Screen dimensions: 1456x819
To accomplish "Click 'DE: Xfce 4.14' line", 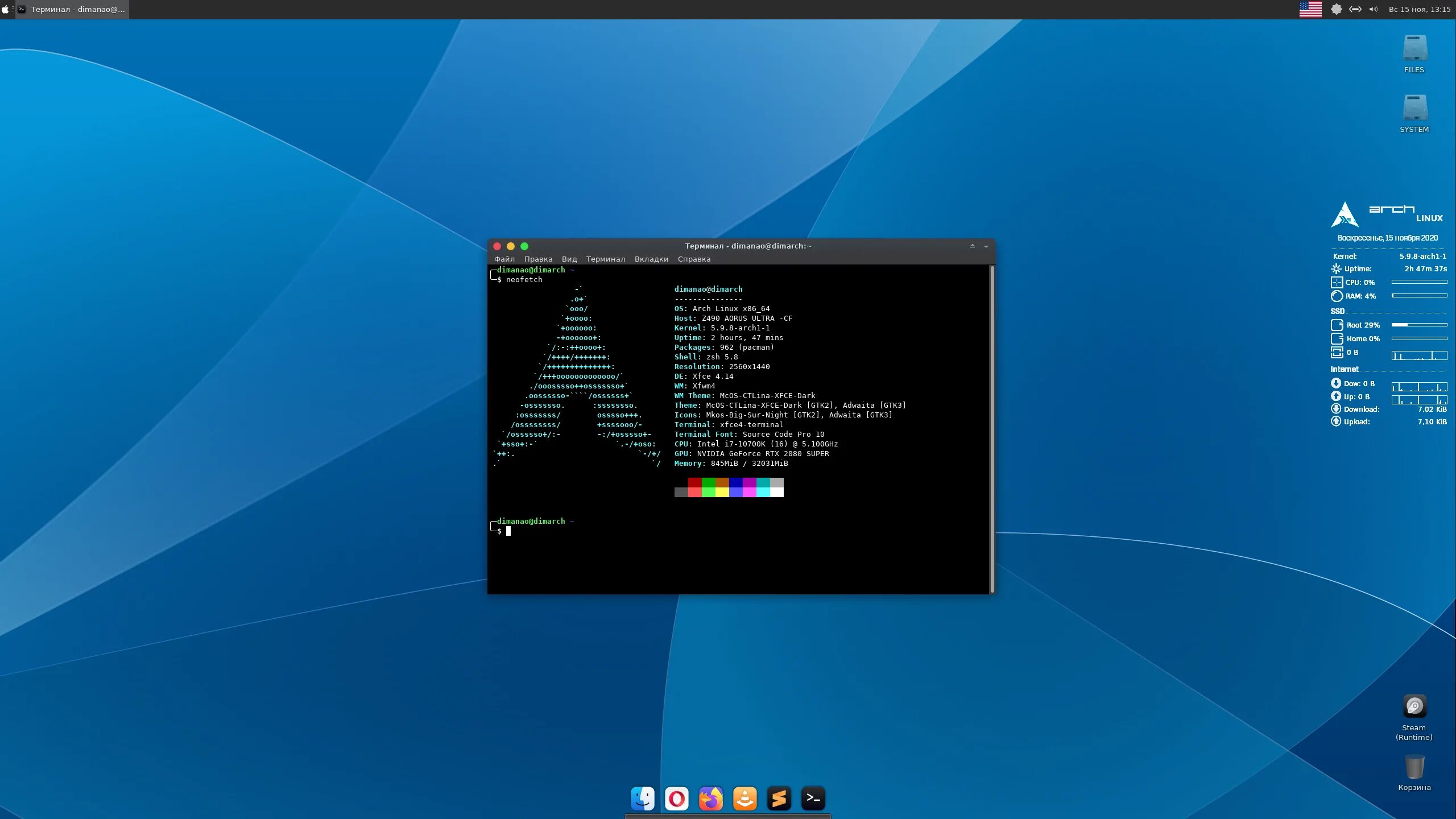I will [704, 376].
